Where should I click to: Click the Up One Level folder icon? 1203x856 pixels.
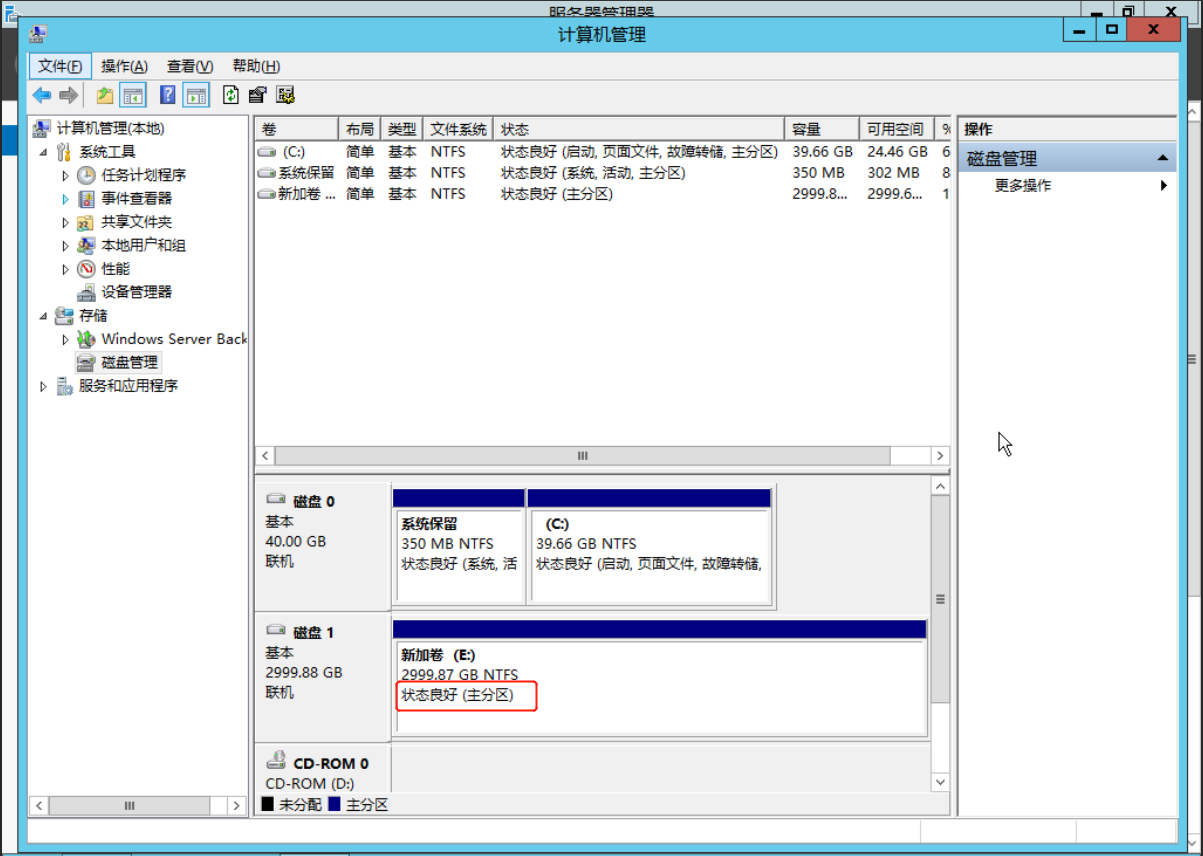(104, 95)
